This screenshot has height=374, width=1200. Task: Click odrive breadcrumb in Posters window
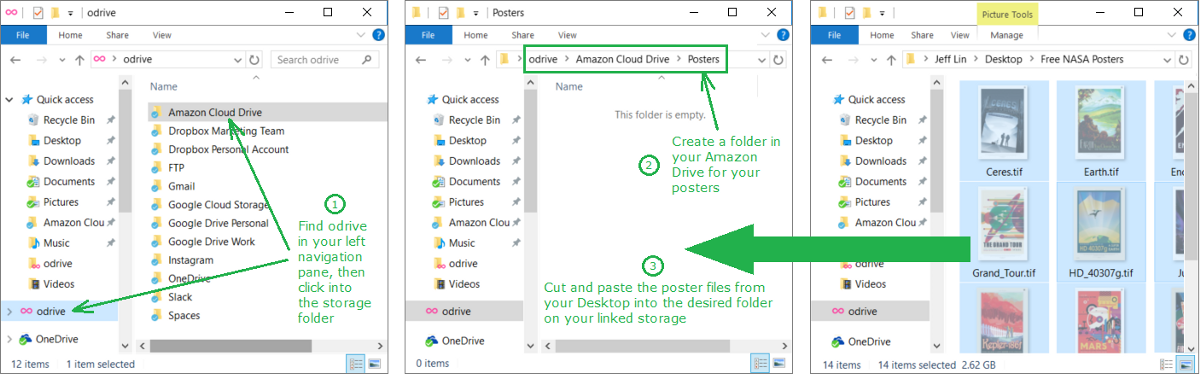click(543, 60)
